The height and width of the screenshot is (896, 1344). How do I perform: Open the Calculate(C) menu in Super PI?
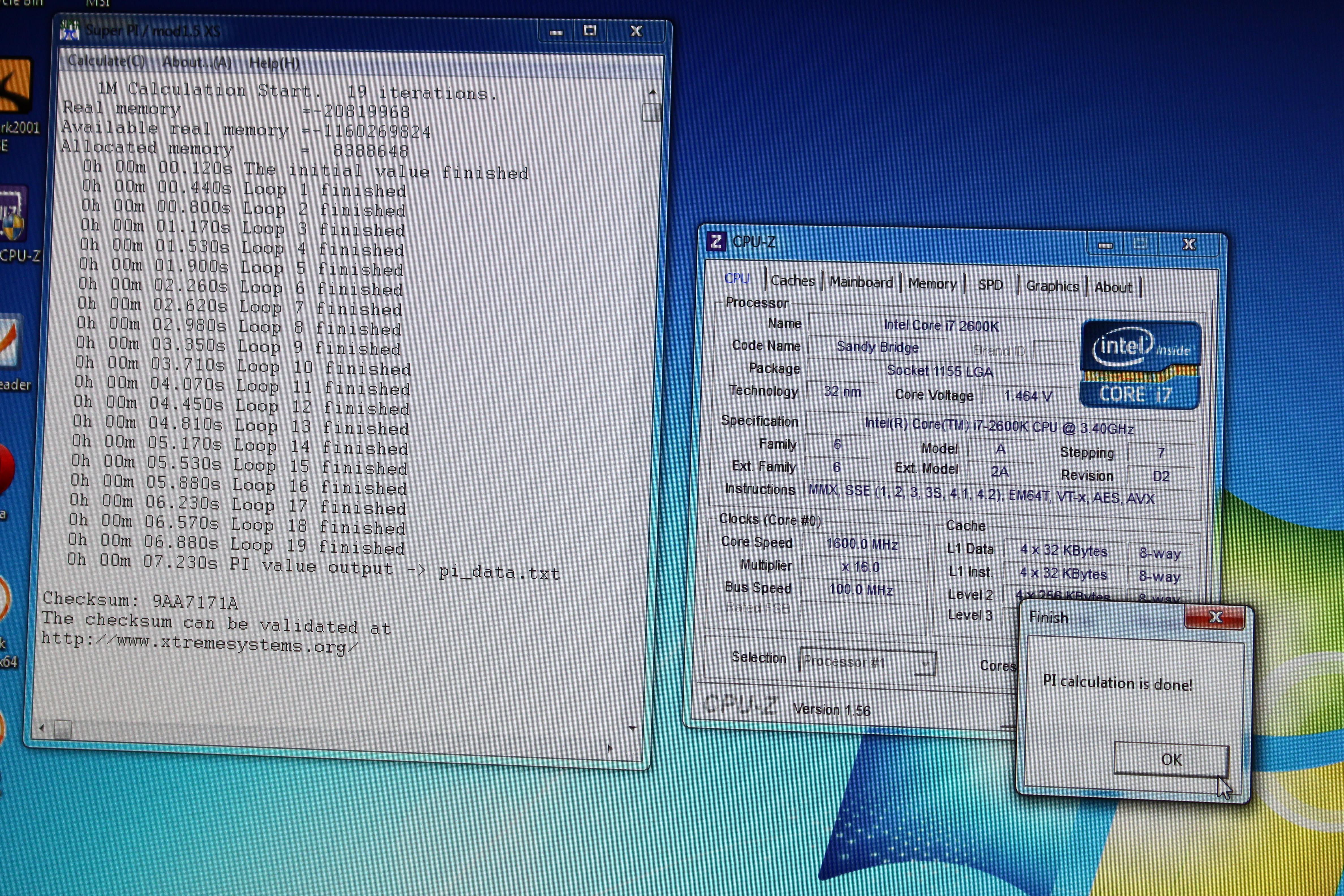(106, 61)
